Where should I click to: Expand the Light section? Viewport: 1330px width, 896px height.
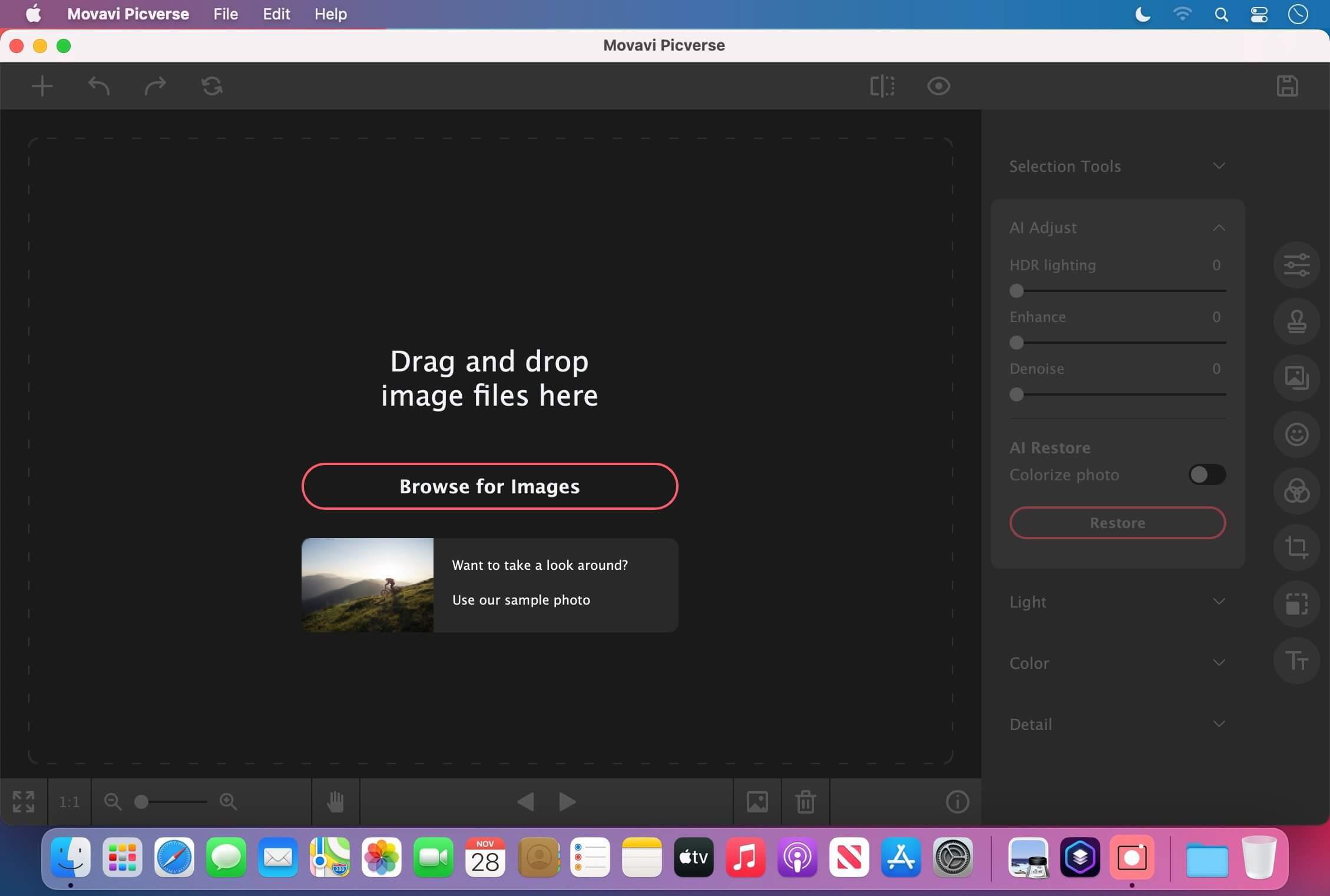(x=1219, y=602)
